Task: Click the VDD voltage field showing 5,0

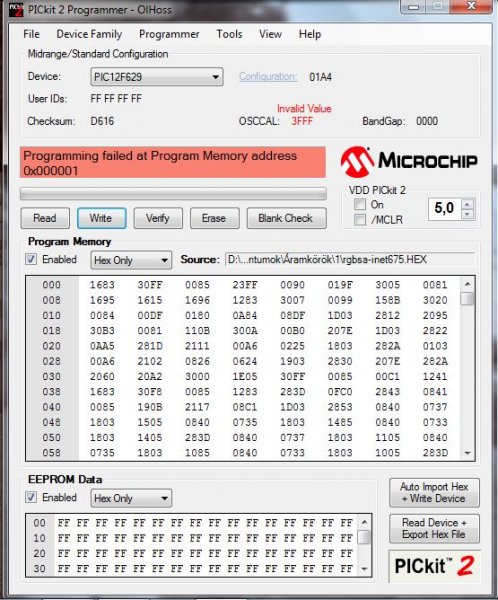Action: [x=445, y=209]
